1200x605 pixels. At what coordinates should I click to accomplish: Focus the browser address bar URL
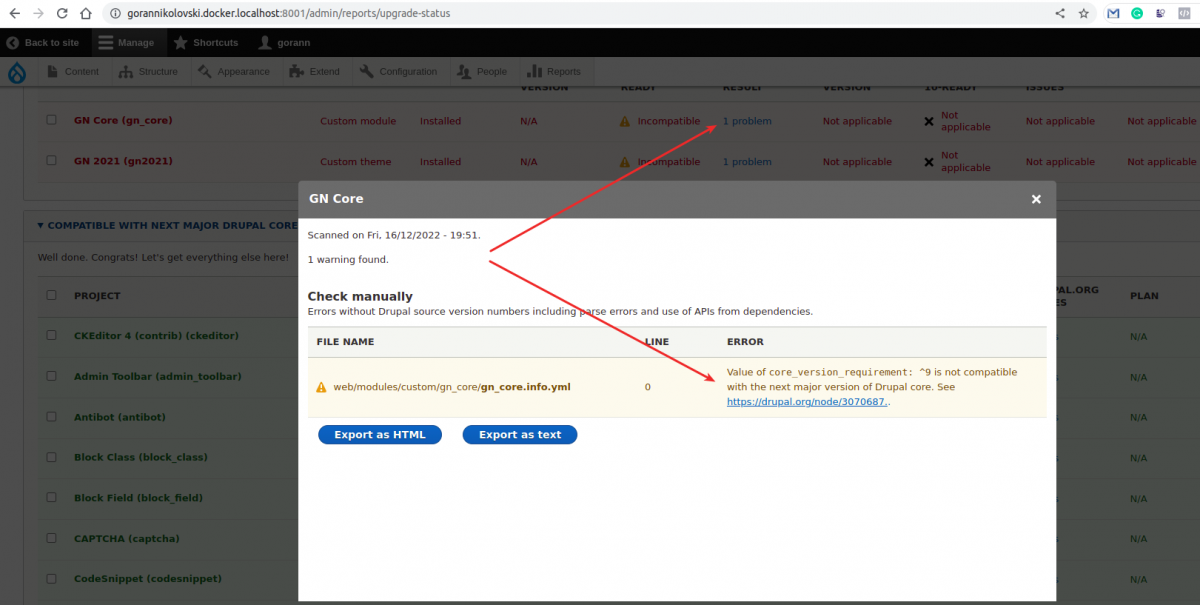tap(288, 14)
